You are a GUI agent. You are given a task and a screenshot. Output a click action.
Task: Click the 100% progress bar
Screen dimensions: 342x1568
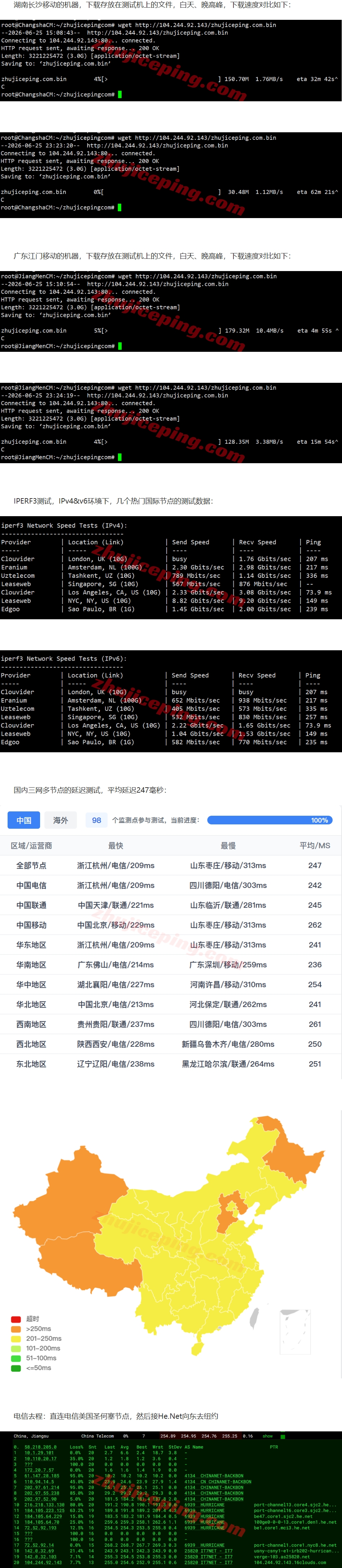click(269, 820)
